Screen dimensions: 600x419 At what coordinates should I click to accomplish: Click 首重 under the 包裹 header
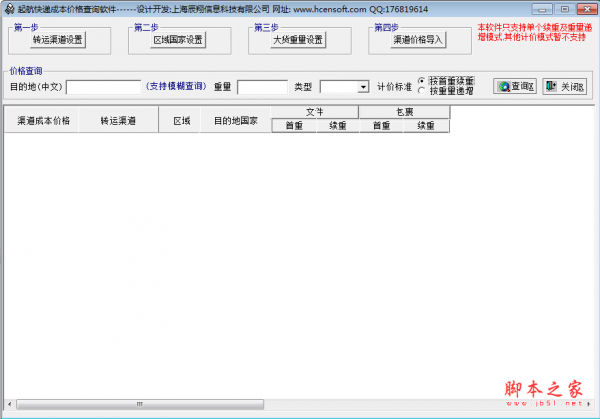pos(382,126)
